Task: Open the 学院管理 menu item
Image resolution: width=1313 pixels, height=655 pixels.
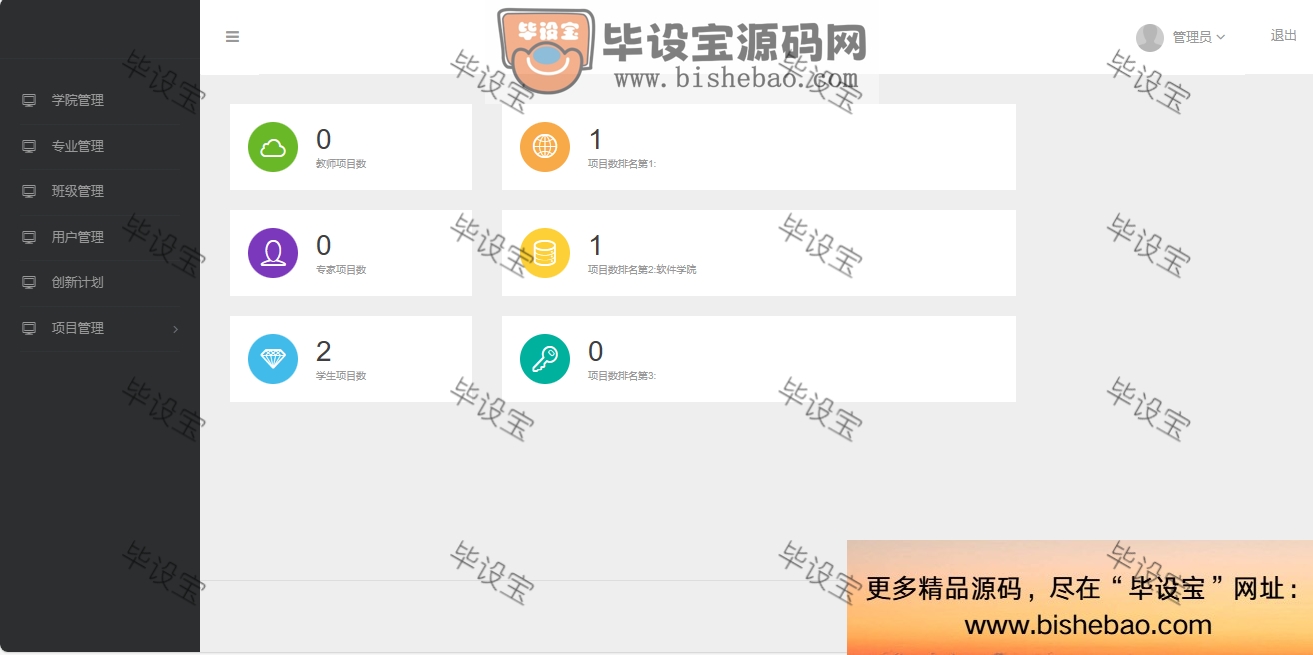Action: [100, 100]
